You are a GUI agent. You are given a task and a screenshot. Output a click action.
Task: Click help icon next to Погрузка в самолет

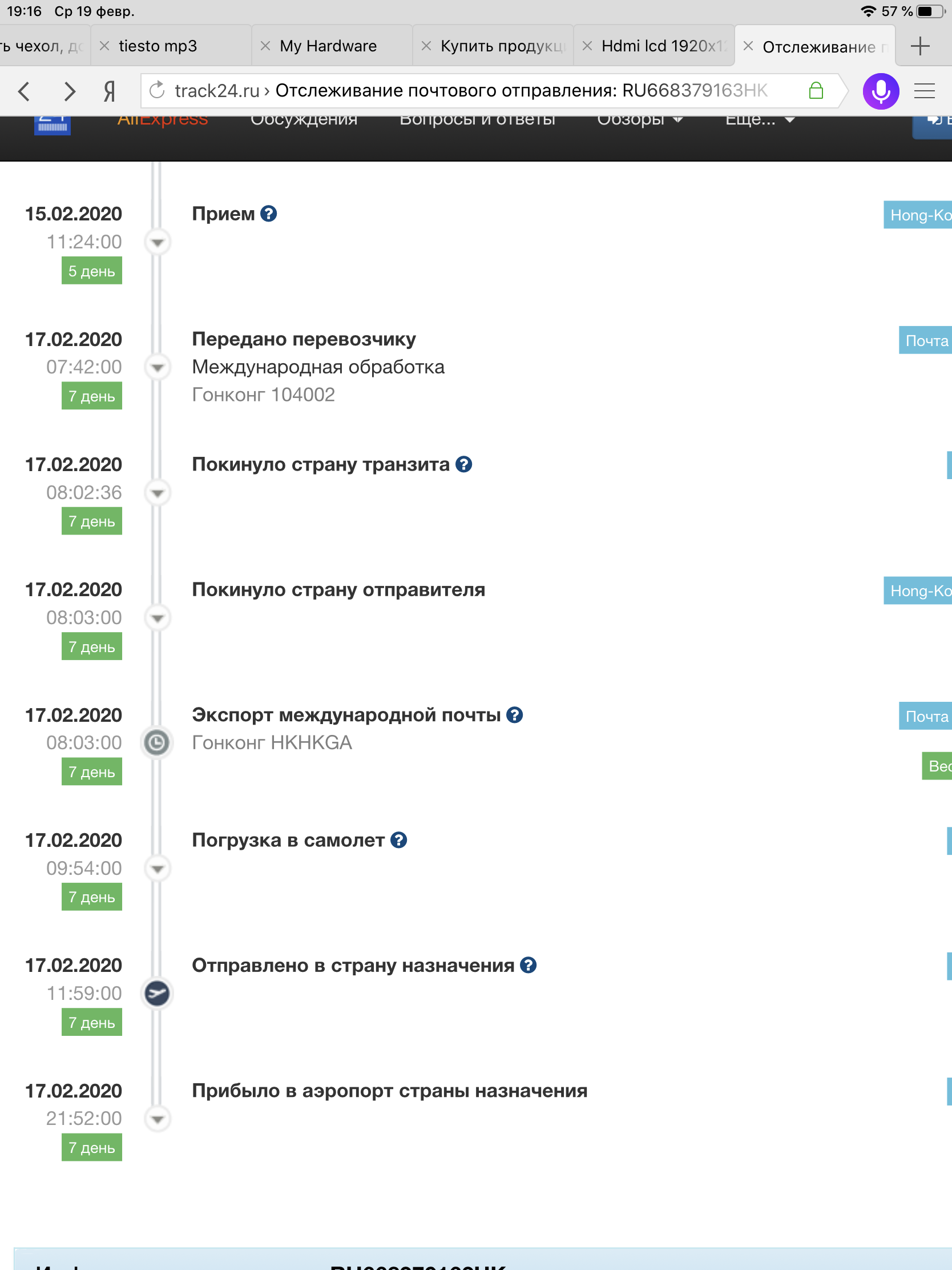[399, 840]
